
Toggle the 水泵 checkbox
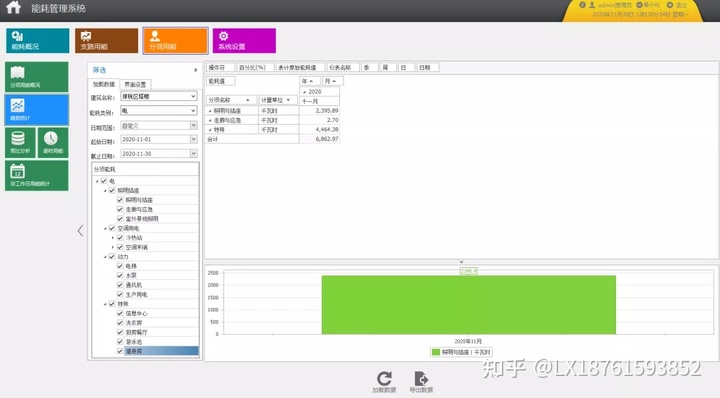pyautogui.click(x=120, y=275)
